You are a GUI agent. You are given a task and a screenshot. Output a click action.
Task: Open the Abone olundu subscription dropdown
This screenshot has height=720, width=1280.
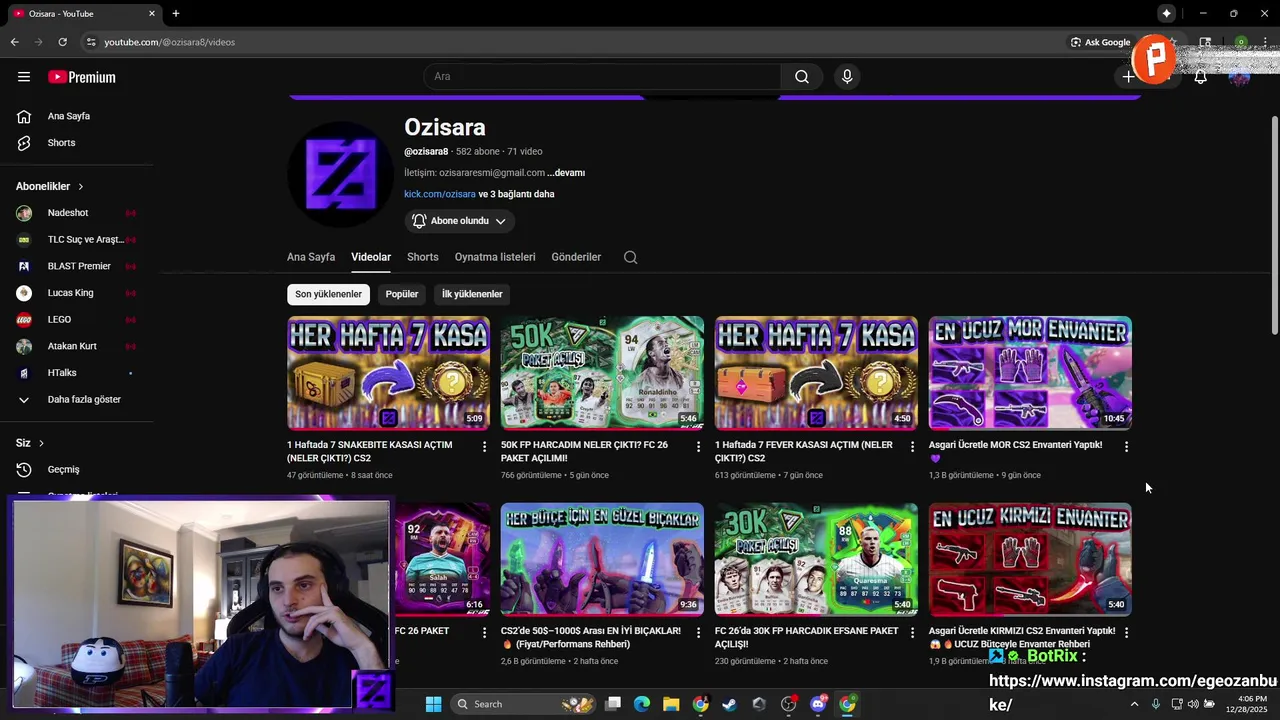coord(460,221)
